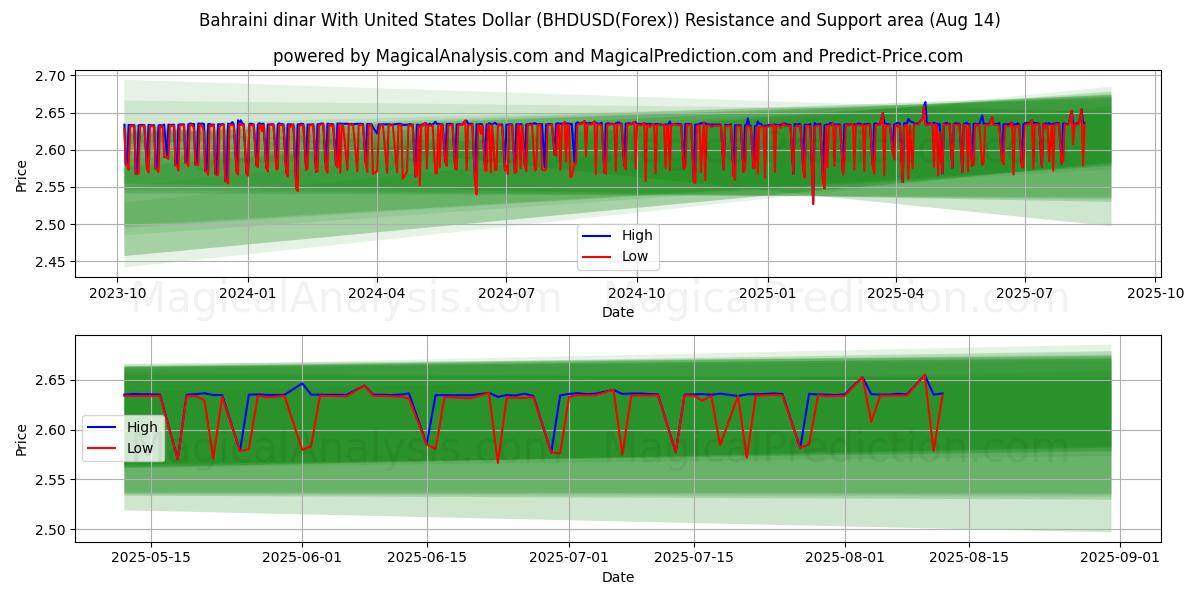Click the 'Price' axis label of upper chart
Viewport: 1200px width, 600px height.
[21, 174]
